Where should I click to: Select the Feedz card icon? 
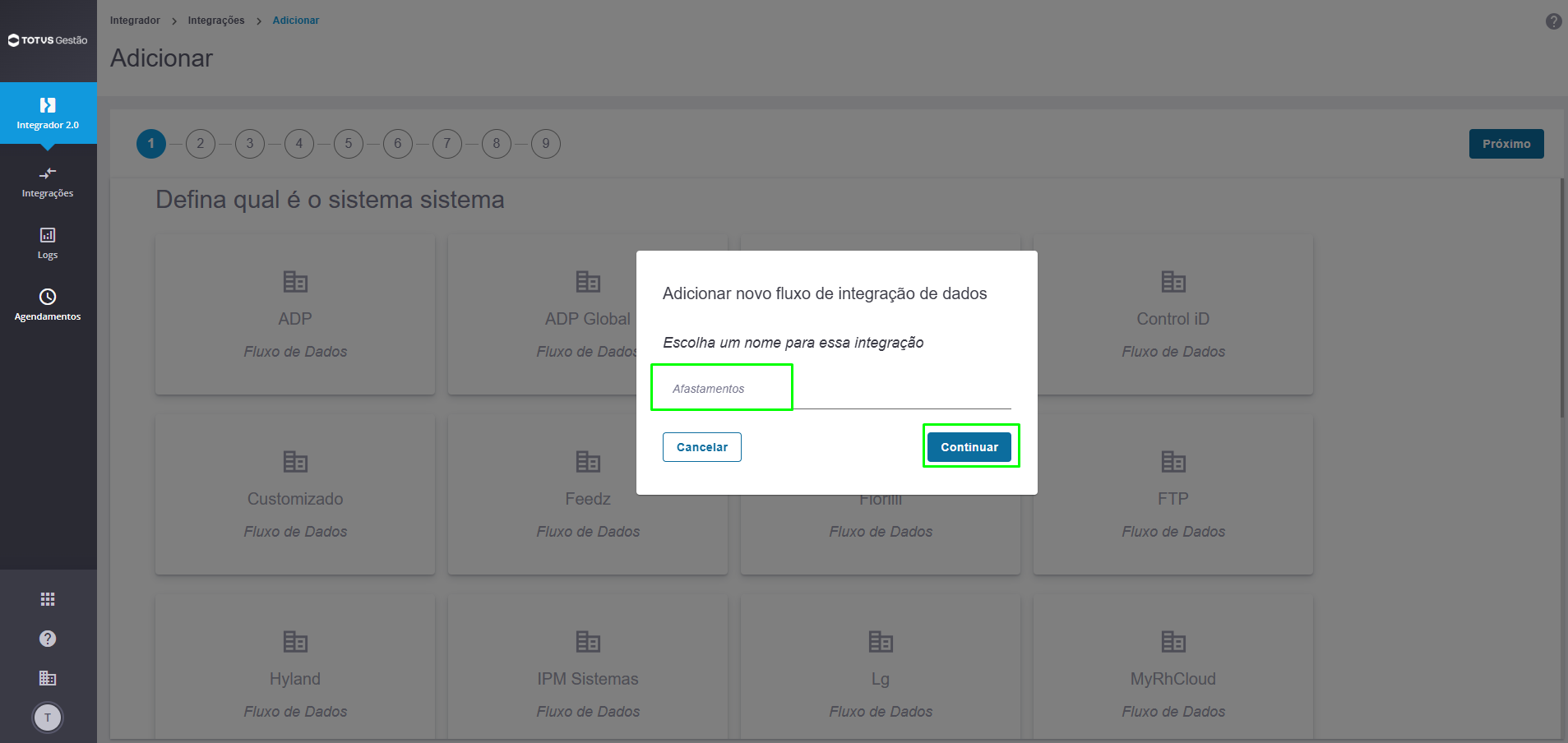(x=588, y=462)
